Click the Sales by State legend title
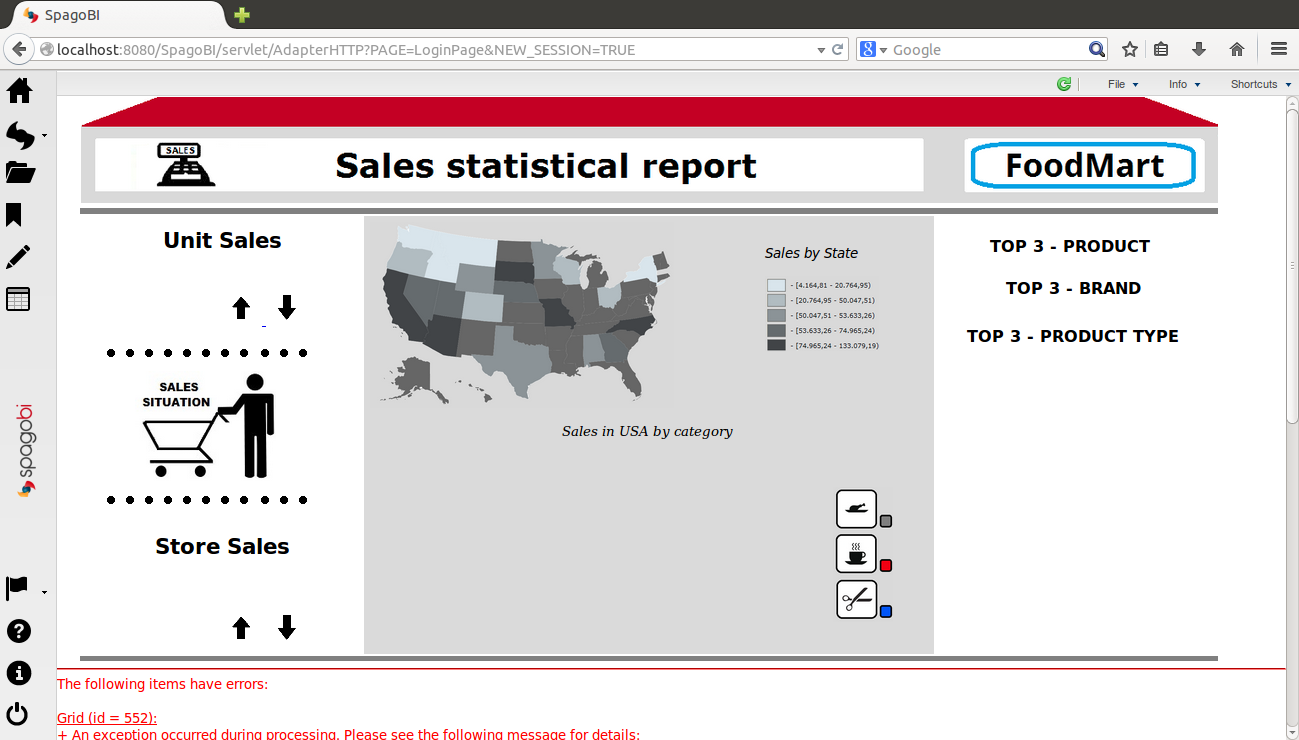This screenshot has width=1299, height=740. point(811,253)
